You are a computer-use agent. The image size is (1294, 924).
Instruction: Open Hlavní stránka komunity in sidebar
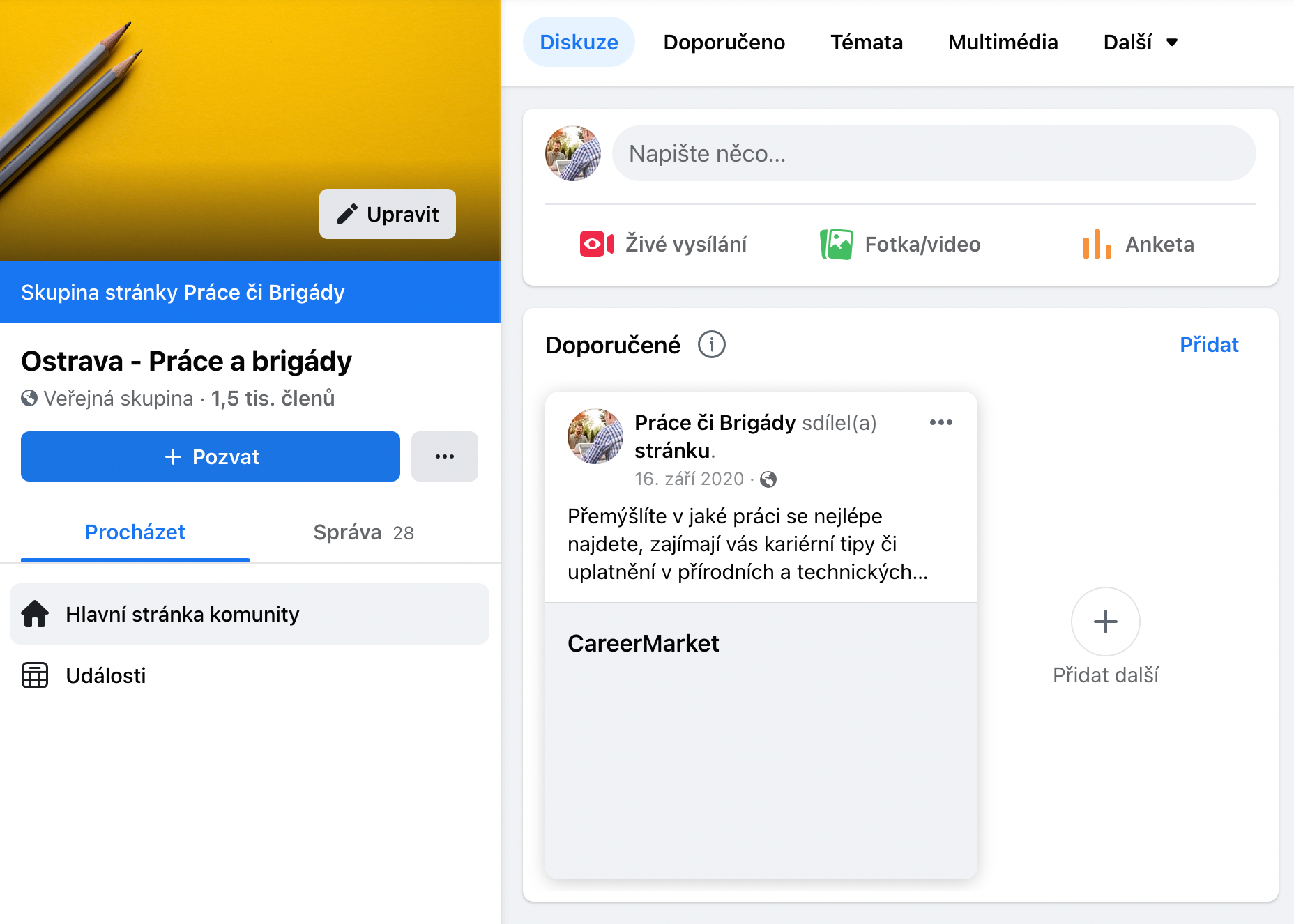coord(250,614)
